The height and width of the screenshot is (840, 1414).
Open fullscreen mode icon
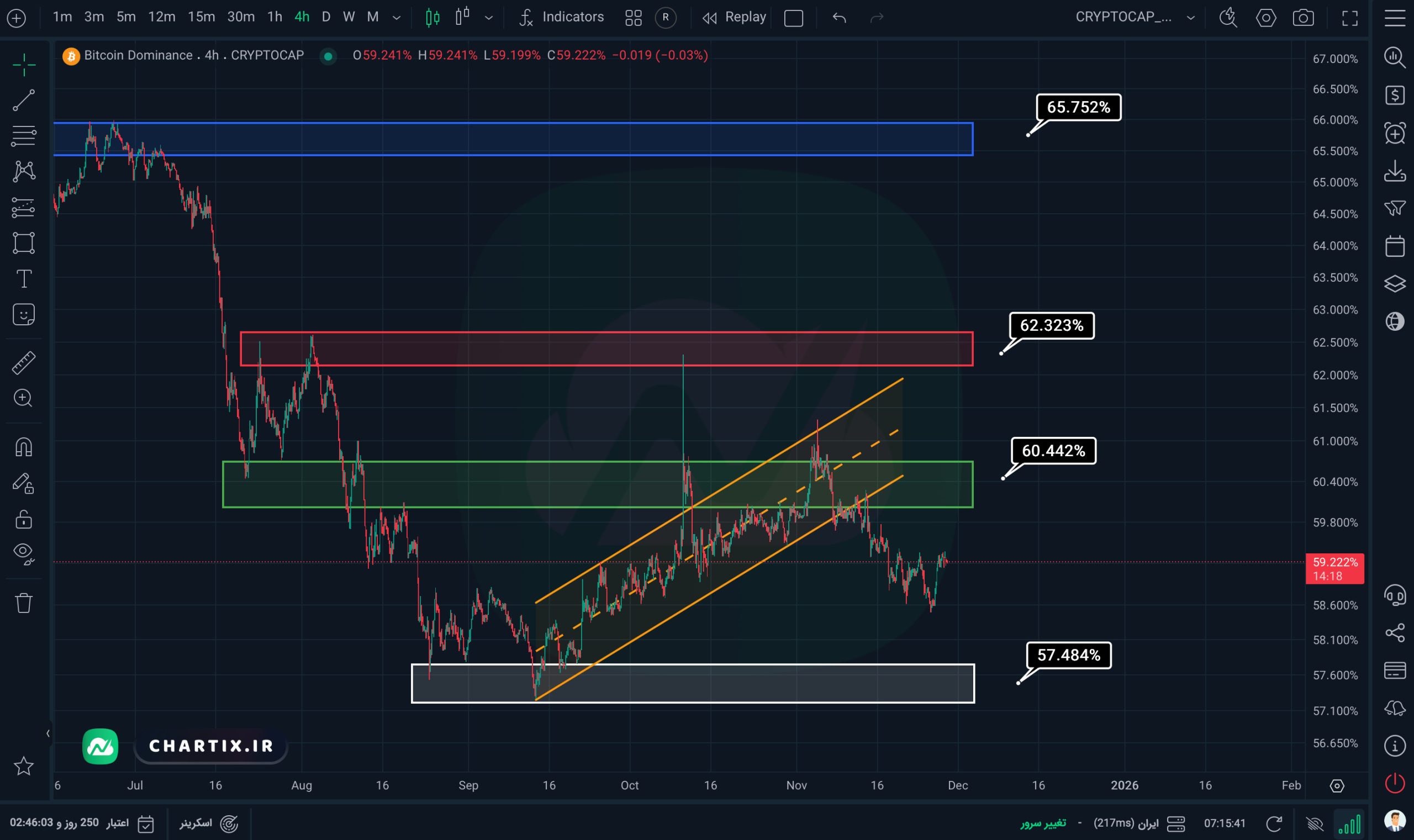point(1350,18)
